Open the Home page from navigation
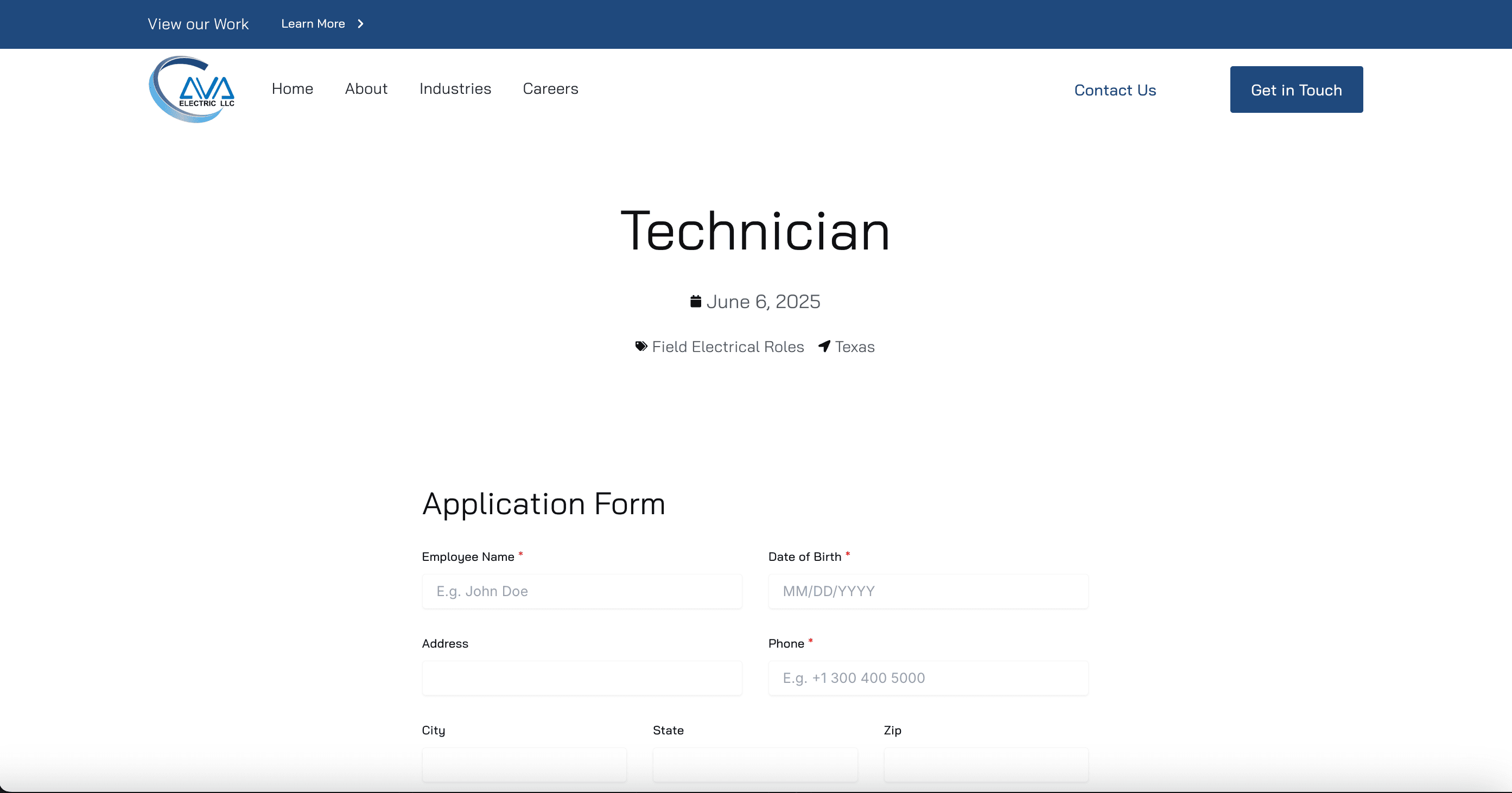Image resolution: width=1512 pixels, height=793 pixels. [293, 88]
